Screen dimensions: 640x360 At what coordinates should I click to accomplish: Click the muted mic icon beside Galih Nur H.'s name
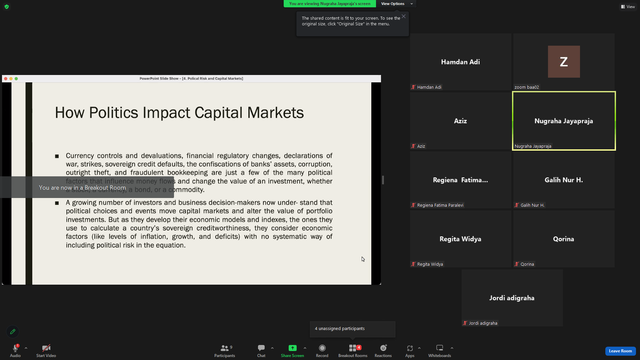click(517, 205)
